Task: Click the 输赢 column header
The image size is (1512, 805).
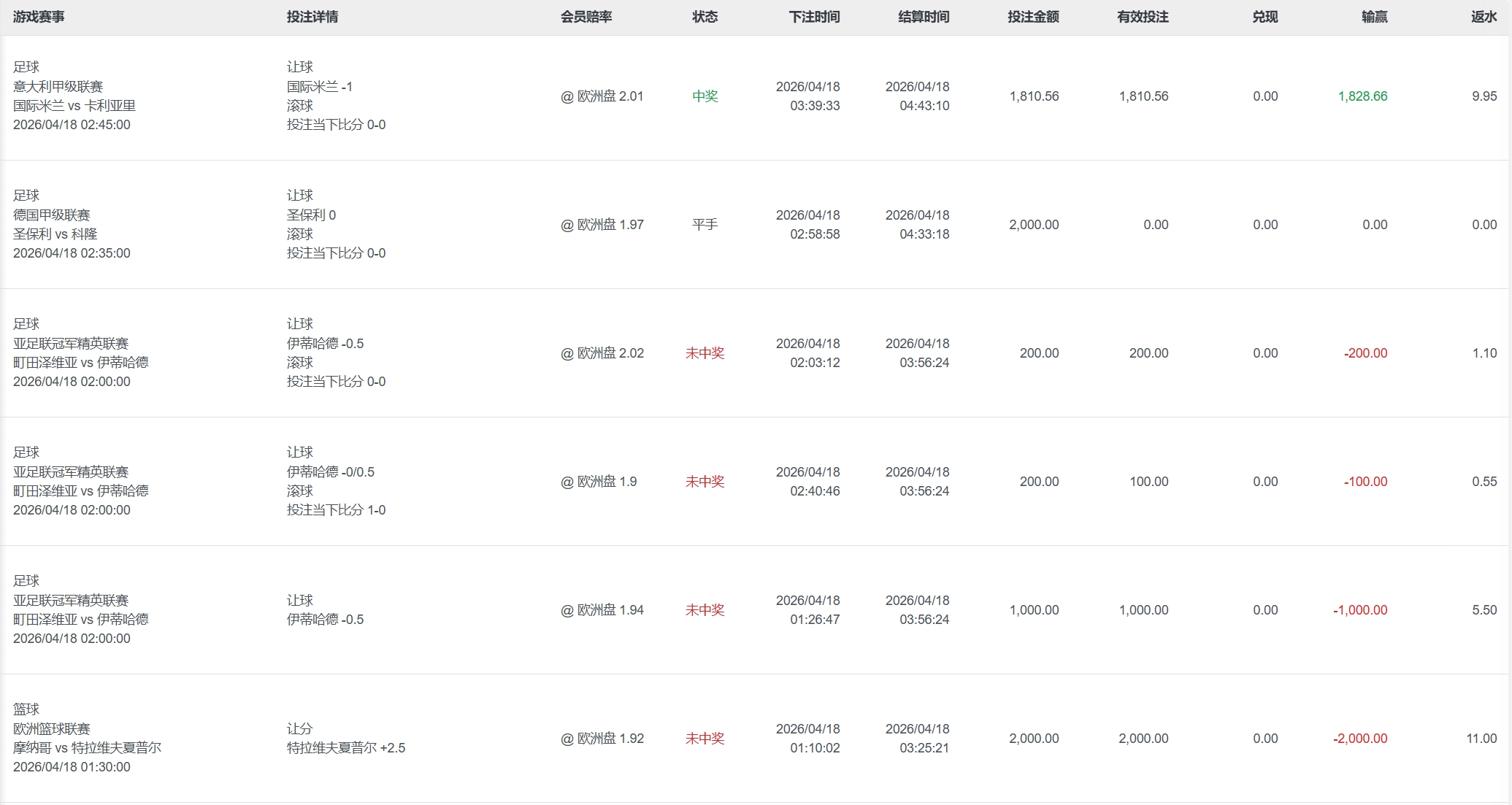Action: point(1374,17)
